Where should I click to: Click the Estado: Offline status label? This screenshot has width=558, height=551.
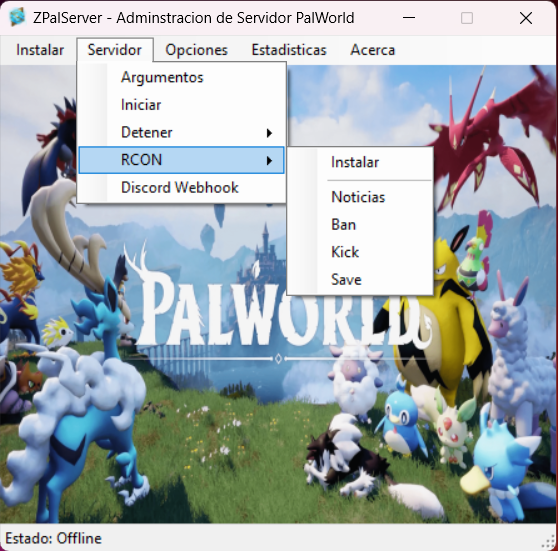pyautogui.click(x=53, y=538)
